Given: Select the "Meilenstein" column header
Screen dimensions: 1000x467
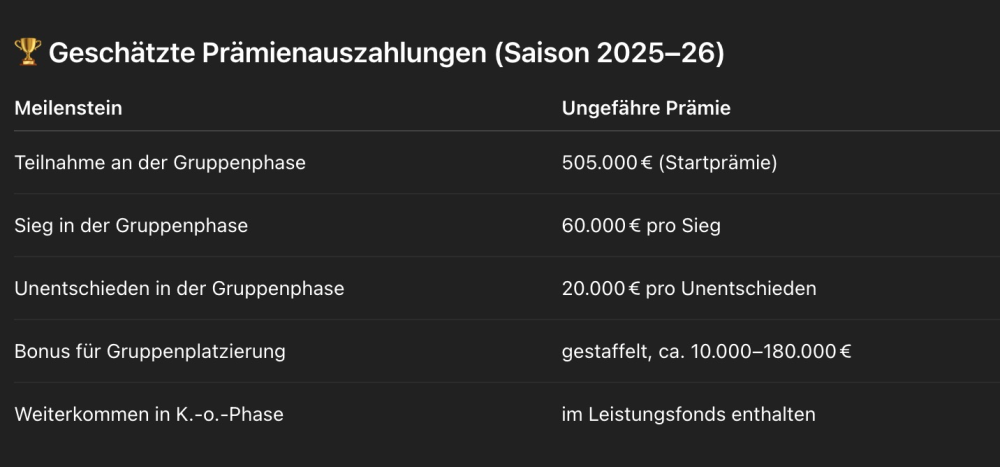Looking at the screenshot, I should point(68,108).
